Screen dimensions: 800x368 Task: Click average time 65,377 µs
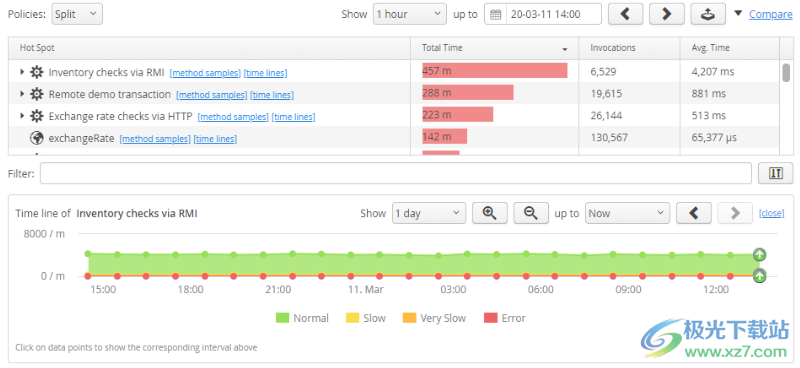click(x=714, y=138)
